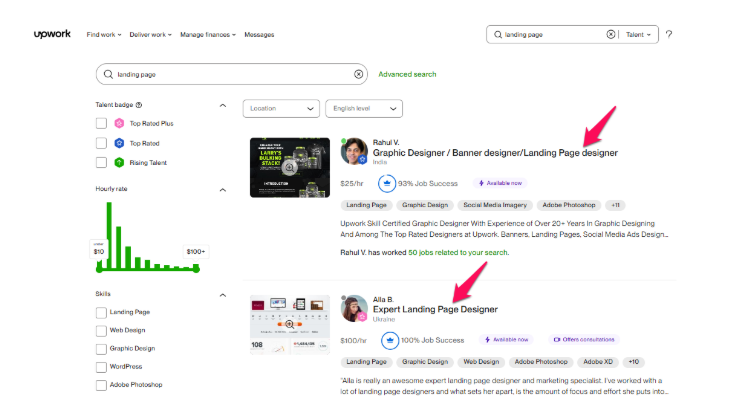This screenshot has height=415, width=747.
Task: Click the Talent badge help icon
Action: point(139,105)
